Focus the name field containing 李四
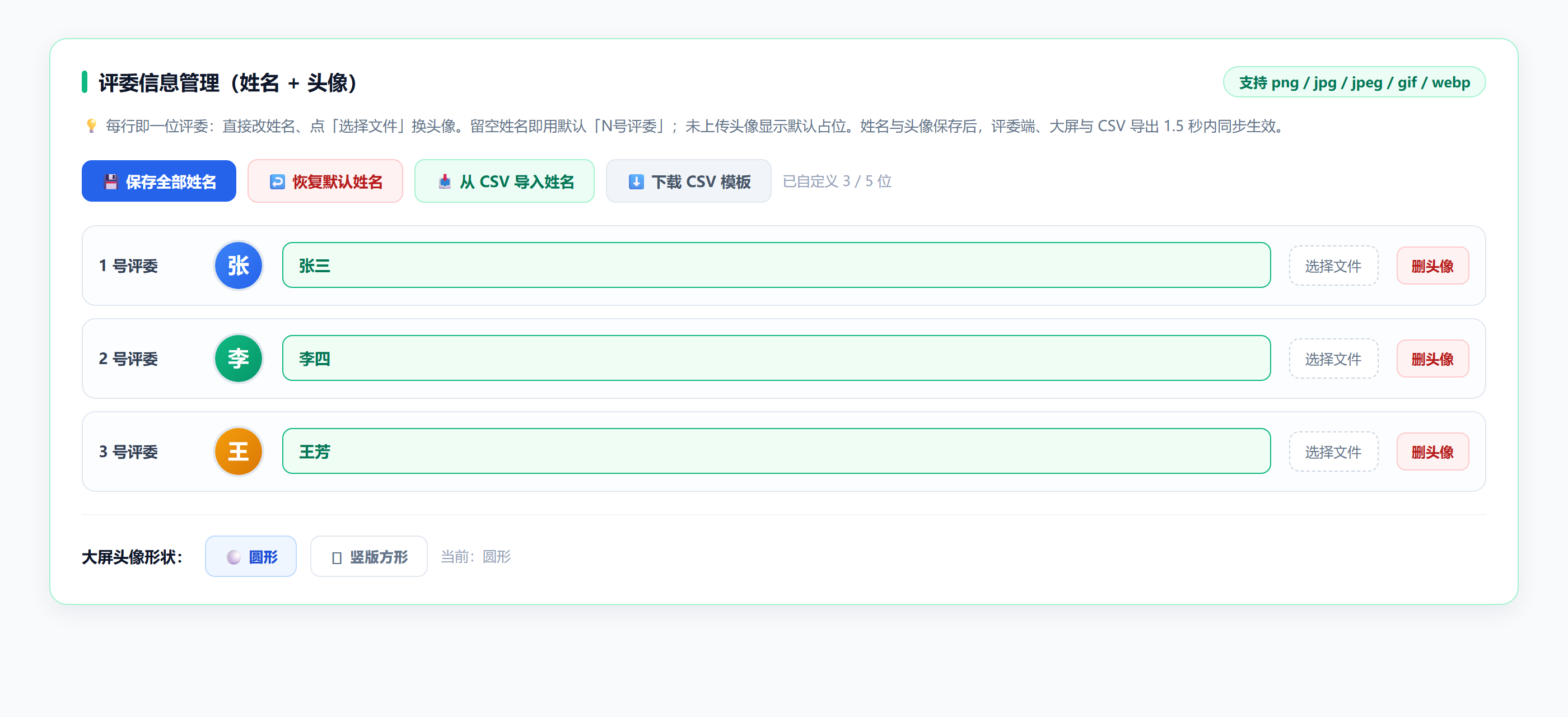Viewport: 1568px width, 717px height. [x=776, y=358]
